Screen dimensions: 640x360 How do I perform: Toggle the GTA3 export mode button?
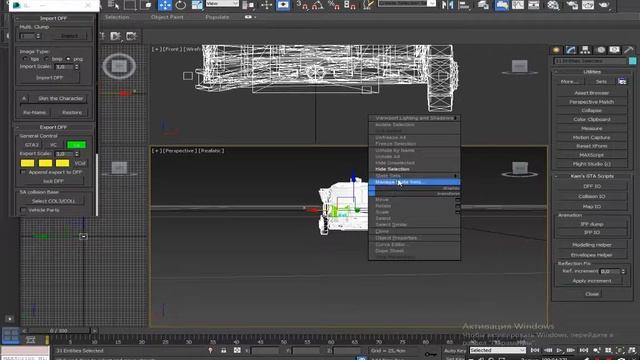[31, 145]
